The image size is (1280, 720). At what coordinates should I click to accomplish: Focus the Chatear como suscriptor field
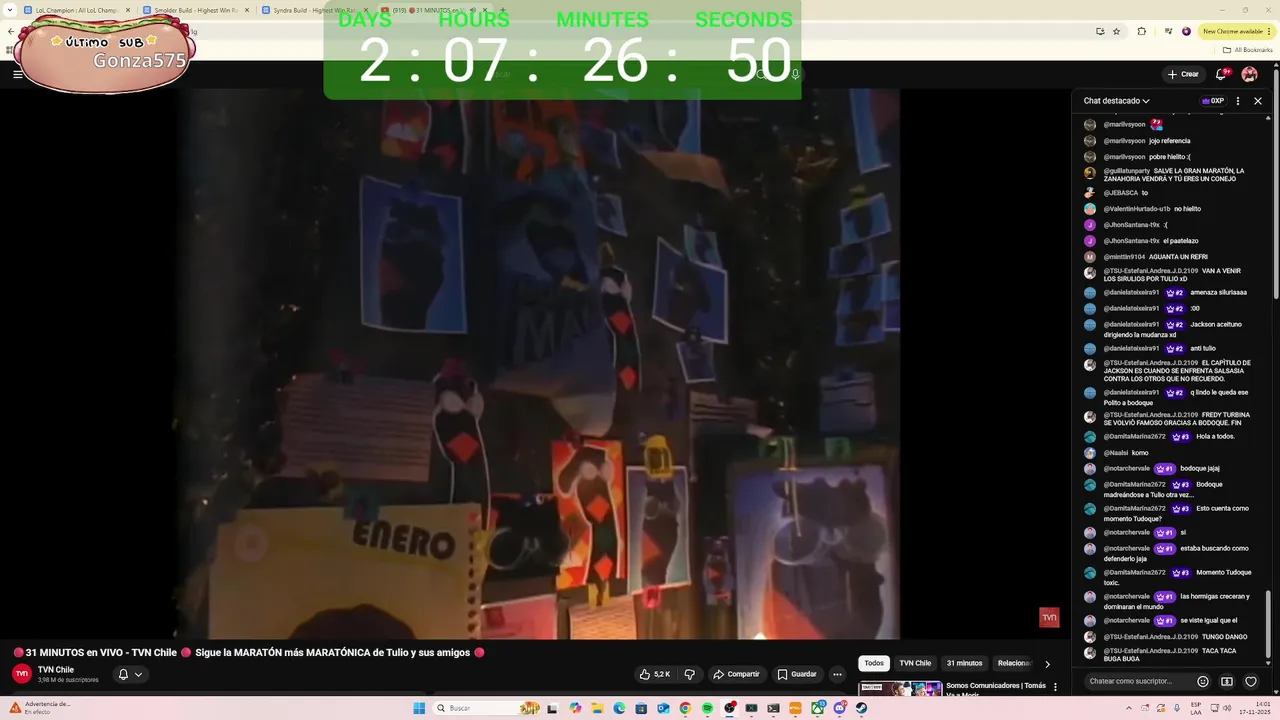point(1138,681)
